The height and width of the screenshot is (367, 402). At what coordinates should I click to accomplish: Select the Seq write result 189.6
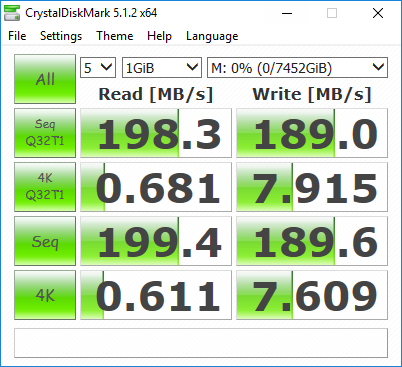click(312, 241)
